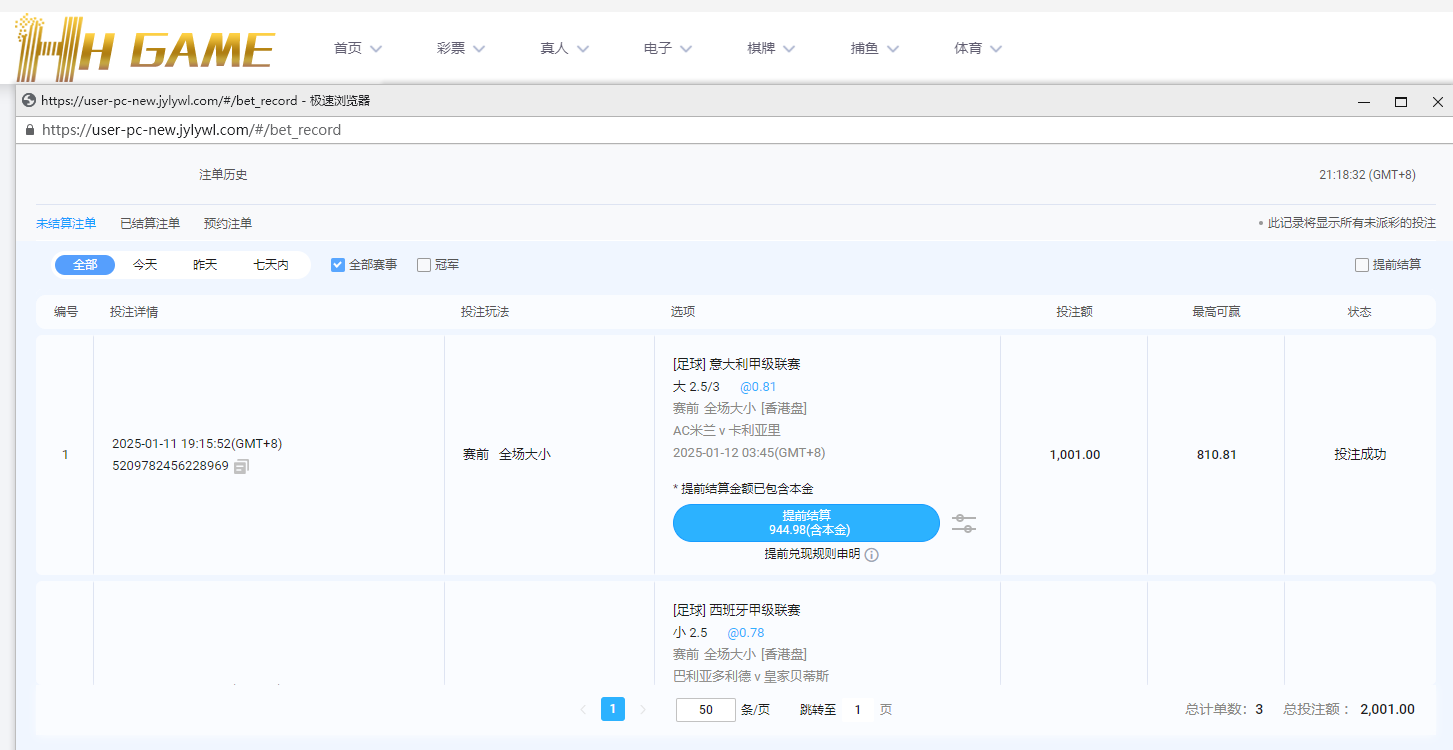
Task: Uncheck the 全部赛事 checkbox
Action: point(338,265)
